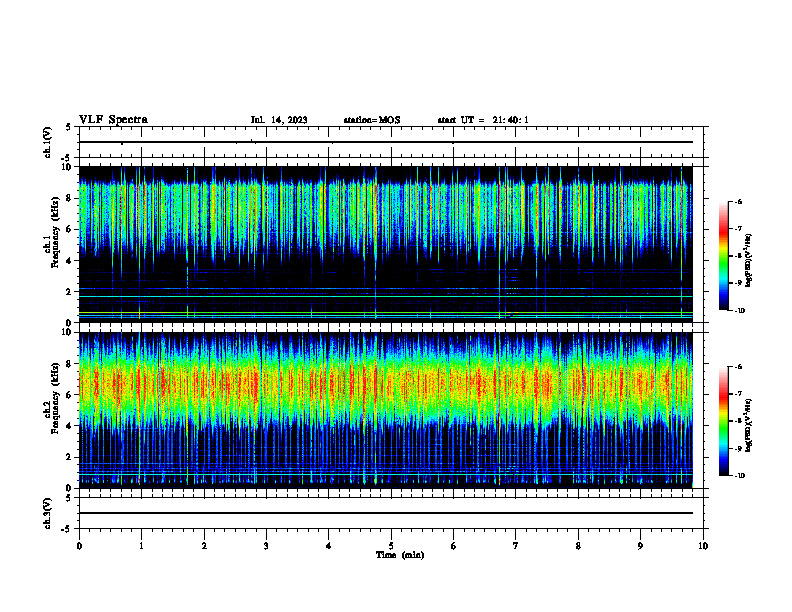Screen dimensions: 792x612
Task: Click the ch.2 PSD color scale bar
Action: coord(724,421)
